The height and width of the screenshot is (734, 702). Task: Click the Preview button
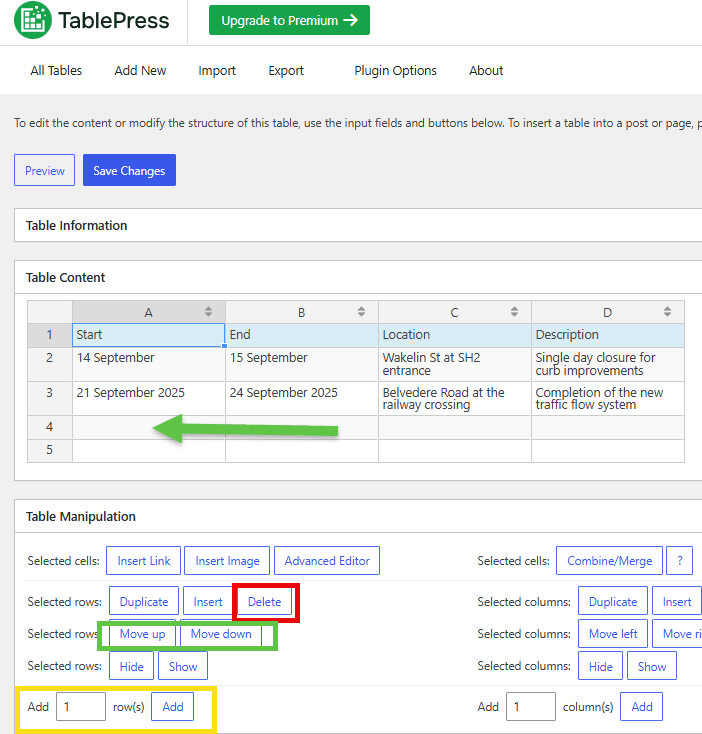44,170
